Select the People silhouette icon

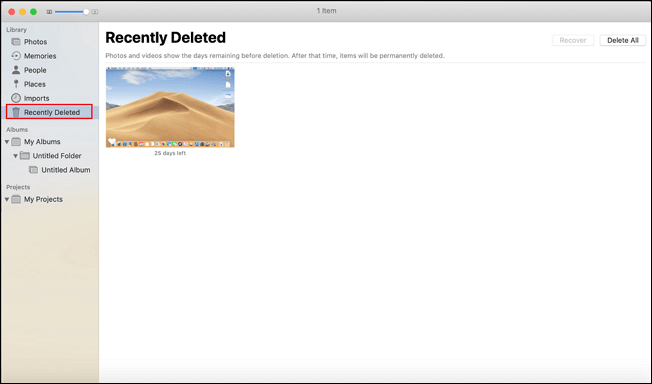[x=16, y=70]
